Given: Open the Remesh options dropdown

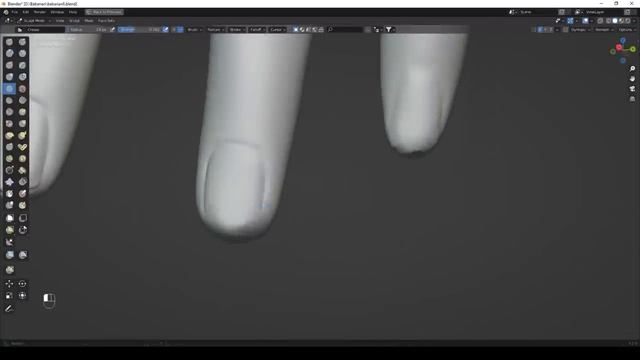Looking at the screenshot, I should (x=604, y=29).
